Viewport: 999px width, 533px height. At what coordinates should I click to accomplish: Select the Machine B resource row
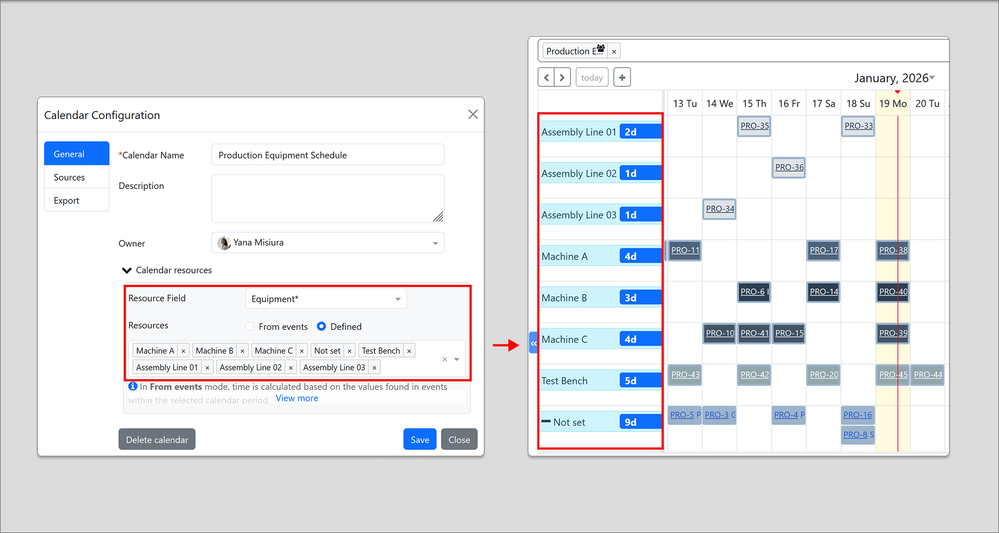click(601, 297)
